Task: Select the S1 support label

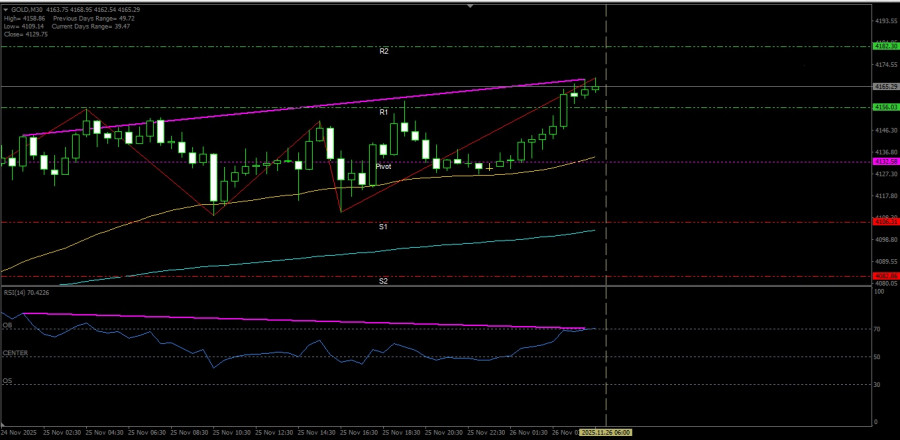Action: [383, 227]
